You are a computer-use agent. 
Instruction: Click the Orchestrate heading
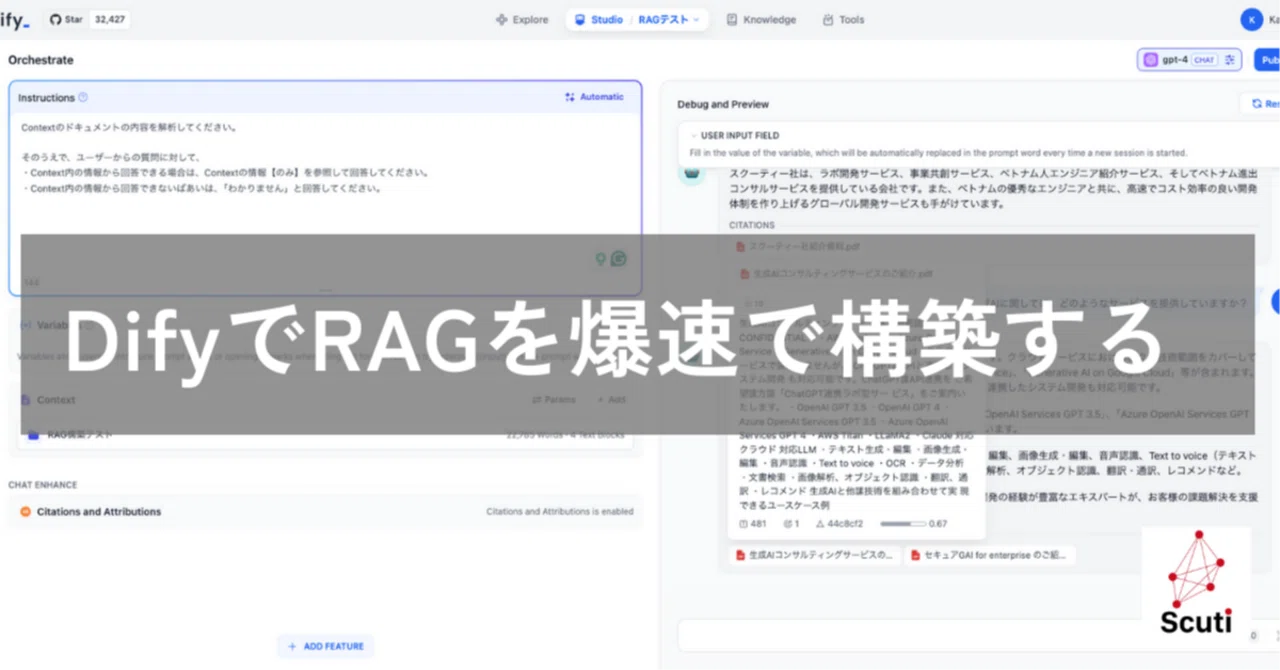click(x=41, y=60)
